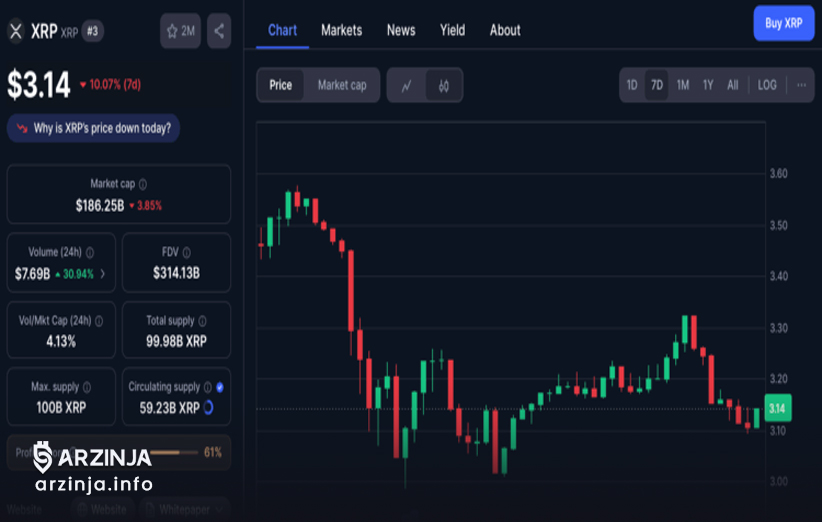Open the Yield tab
The height and width of the screenshot is (522, 822).
[x=452, y=30]
